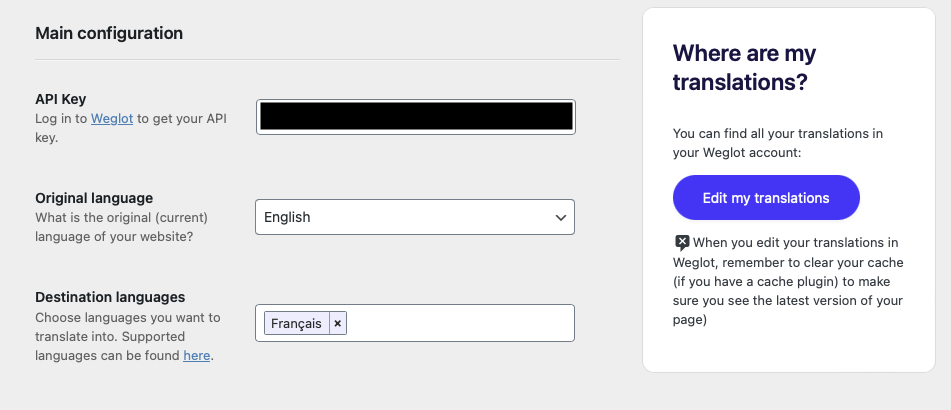Click the Edit my translations button
951x410 pixels.
pyautogui.click(x=766, y=198)
